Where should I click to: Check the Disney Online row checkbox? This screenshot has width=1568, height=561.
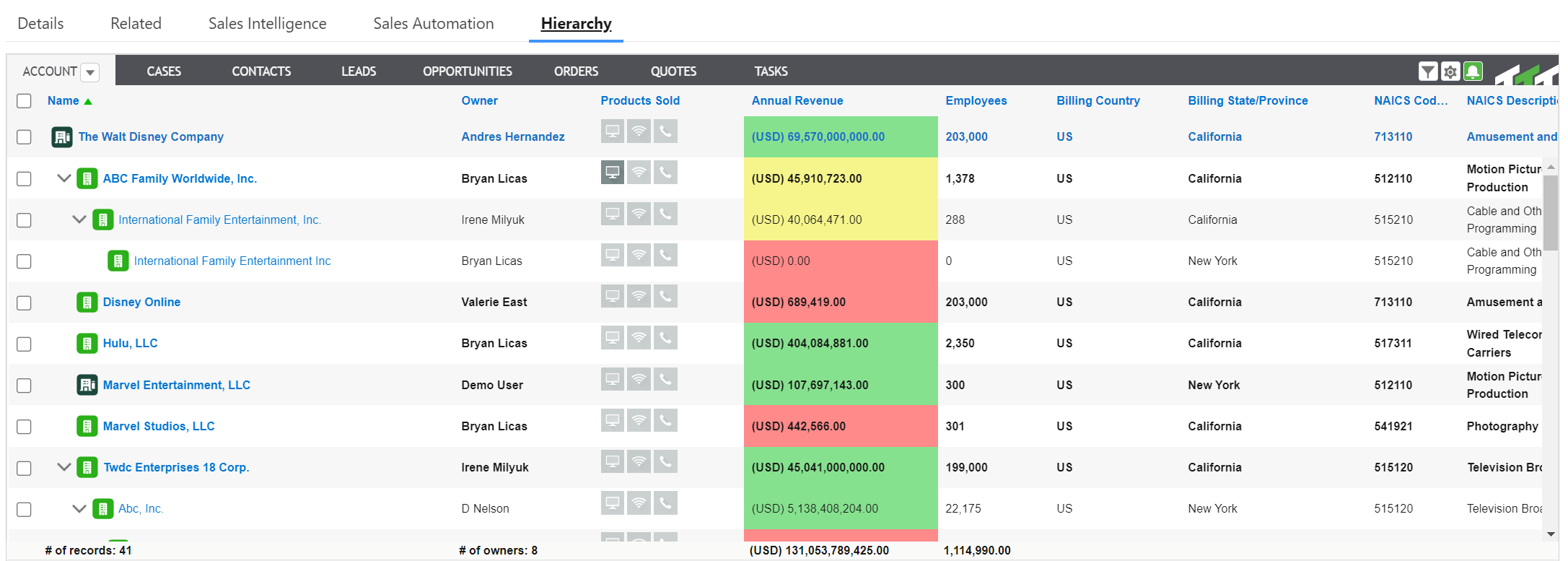tap(24, 302)
